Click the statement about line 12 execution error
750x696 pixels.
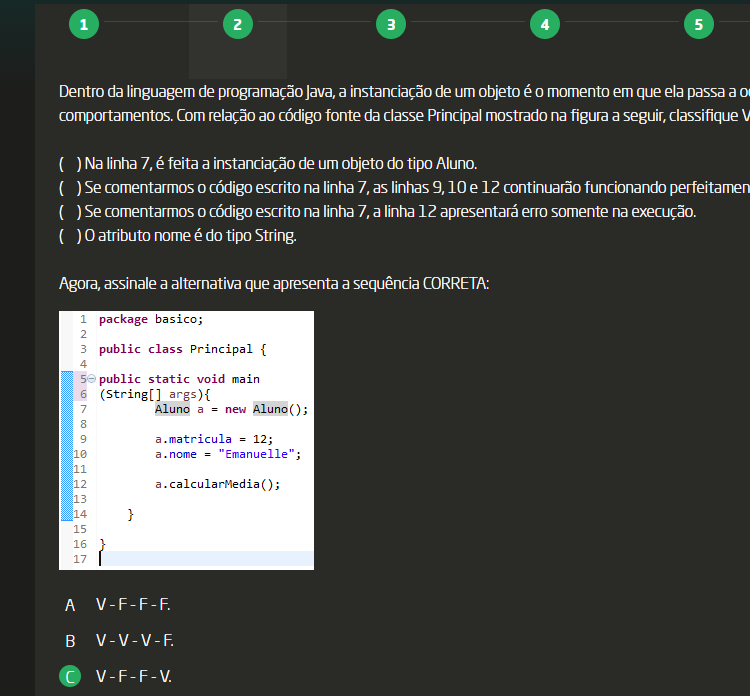coord(390,212)
